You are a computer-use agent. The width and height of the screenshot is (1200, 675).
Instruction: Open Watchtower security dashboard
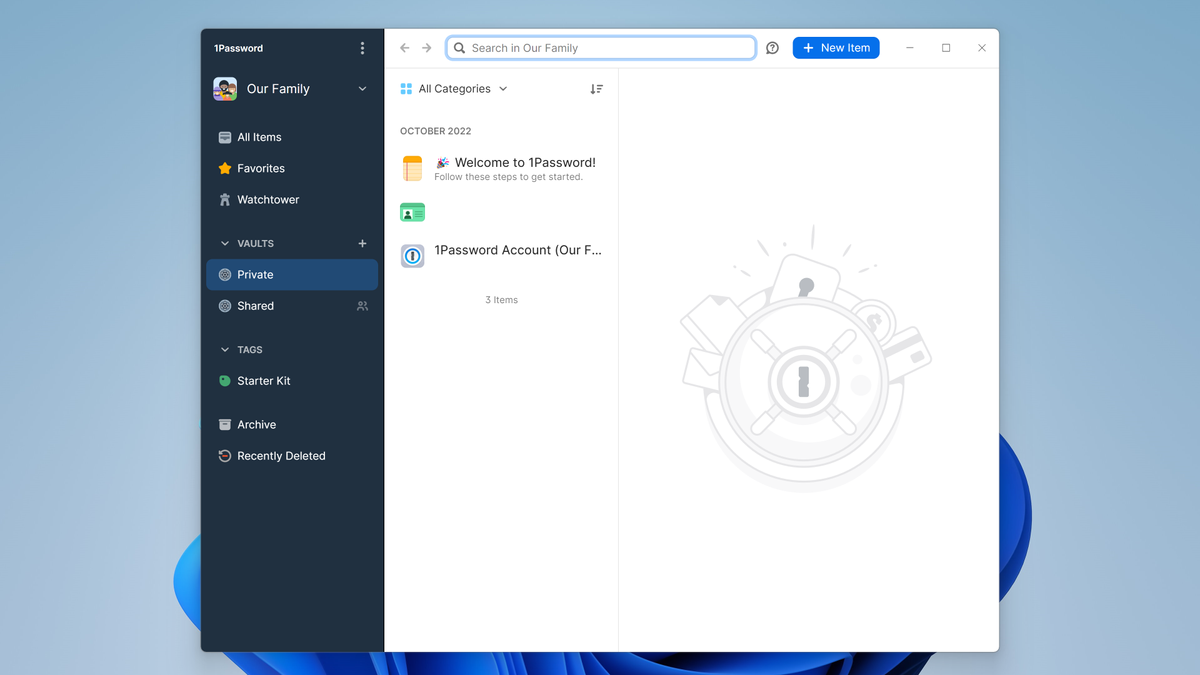[266, 199]
